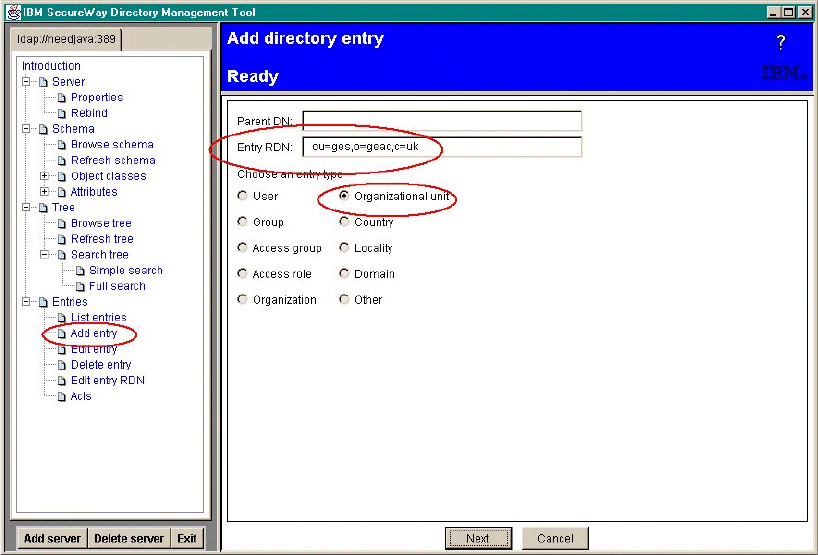
Task: Open the Edit entry RDN item
Action: click(107, 381)
